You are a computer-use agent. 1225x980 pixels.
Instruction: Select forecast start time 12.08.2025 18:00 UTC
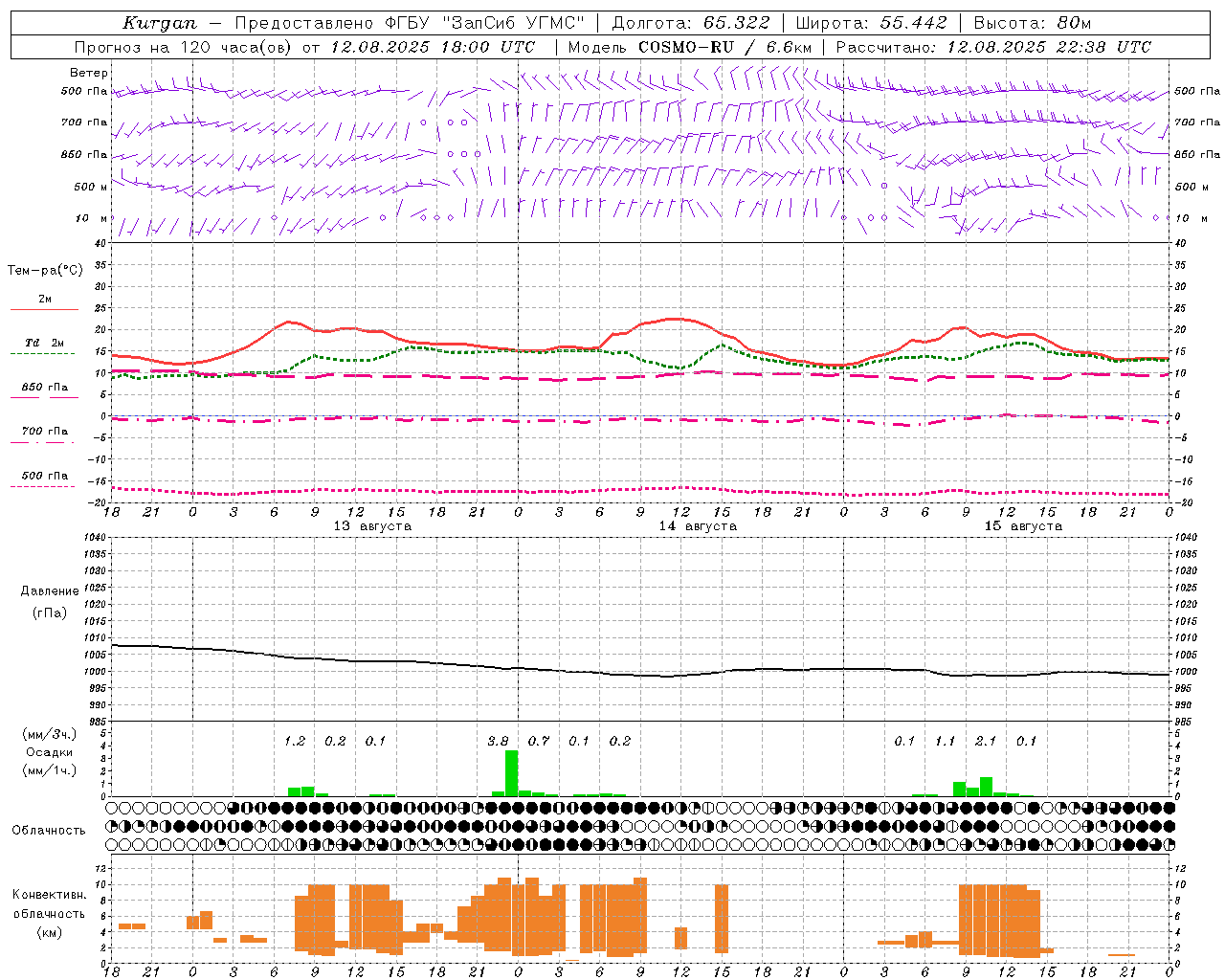point(433,47)
